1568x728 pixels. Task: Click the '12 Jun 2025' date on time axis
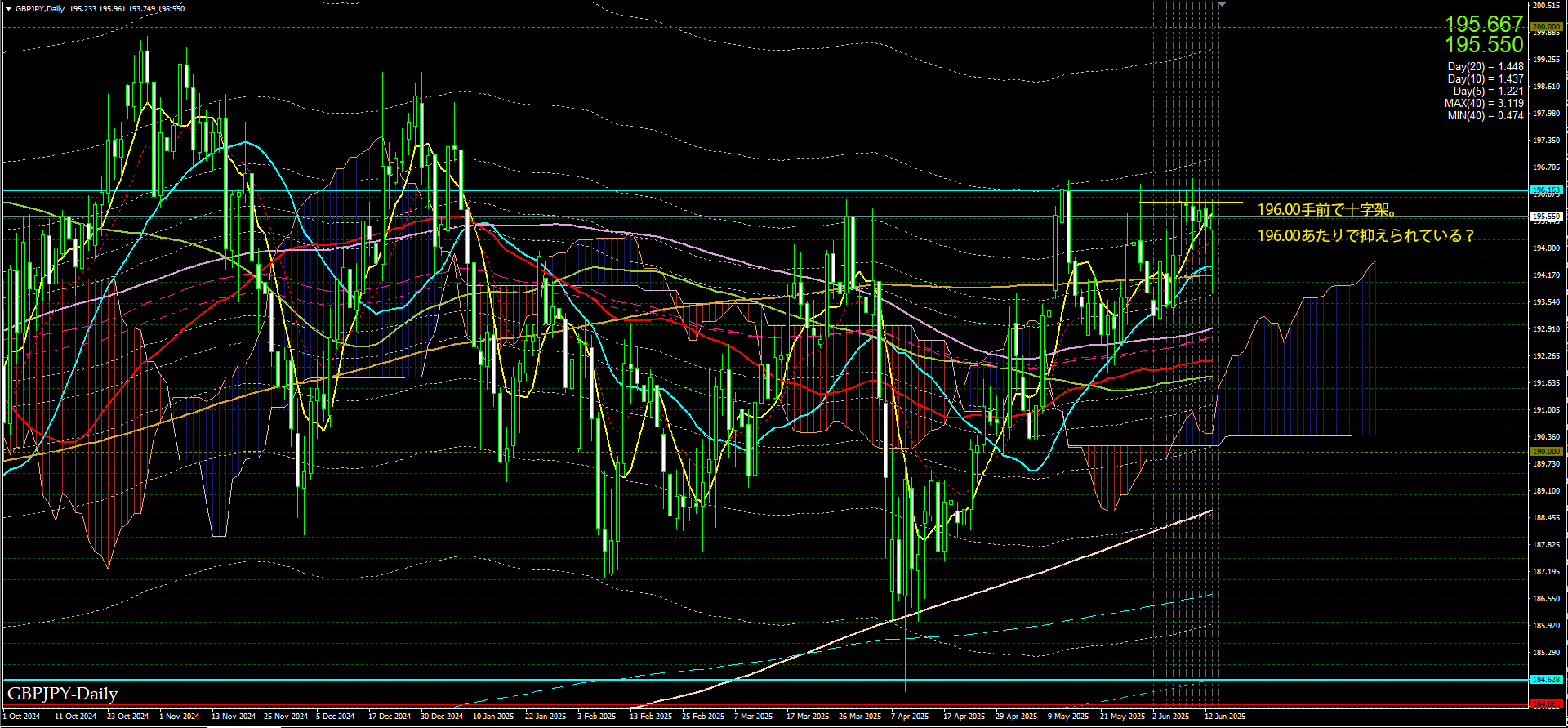(x=1225, y=717)
